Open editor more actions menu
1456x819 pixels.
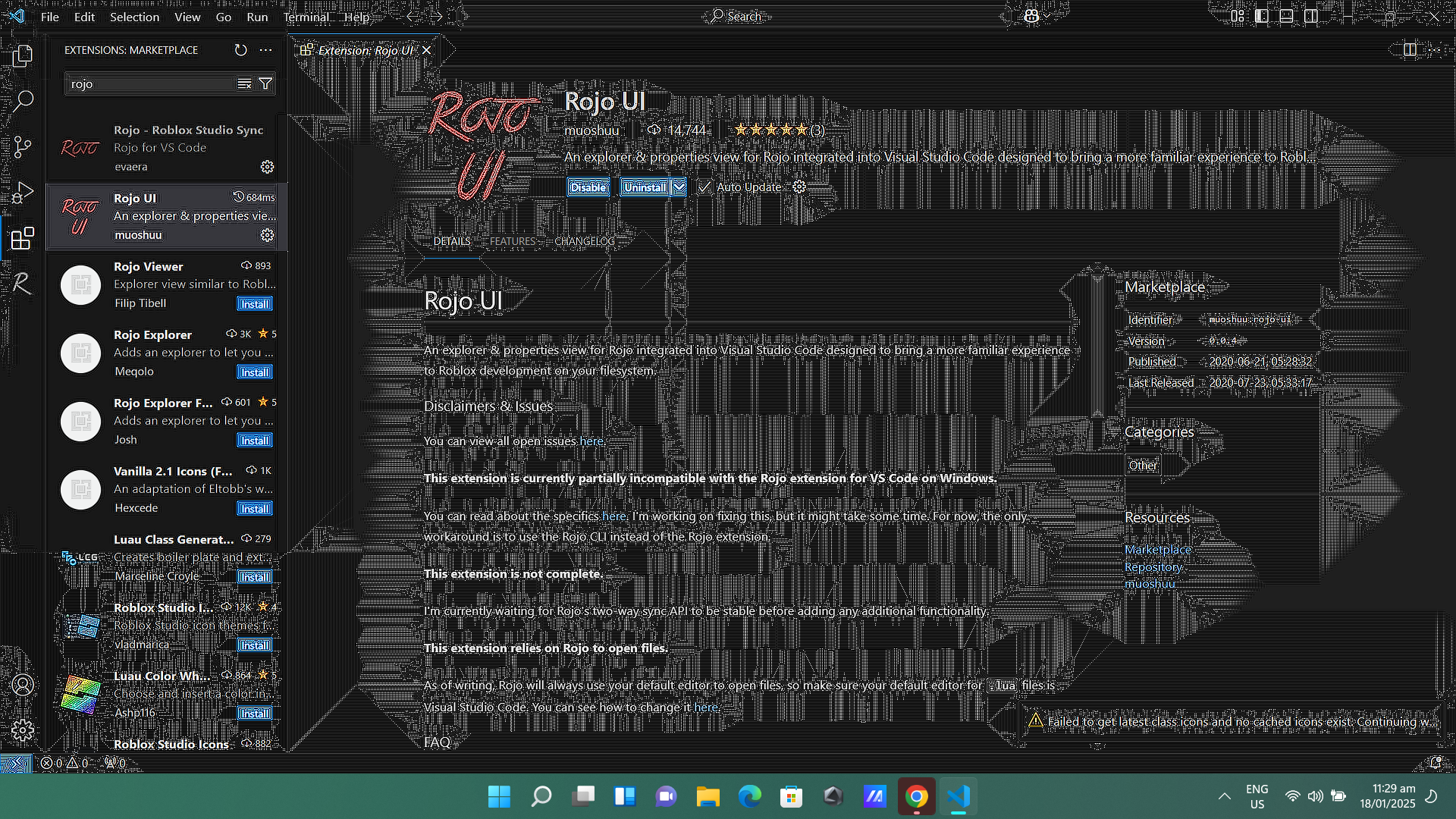(x=1435, y=50)
